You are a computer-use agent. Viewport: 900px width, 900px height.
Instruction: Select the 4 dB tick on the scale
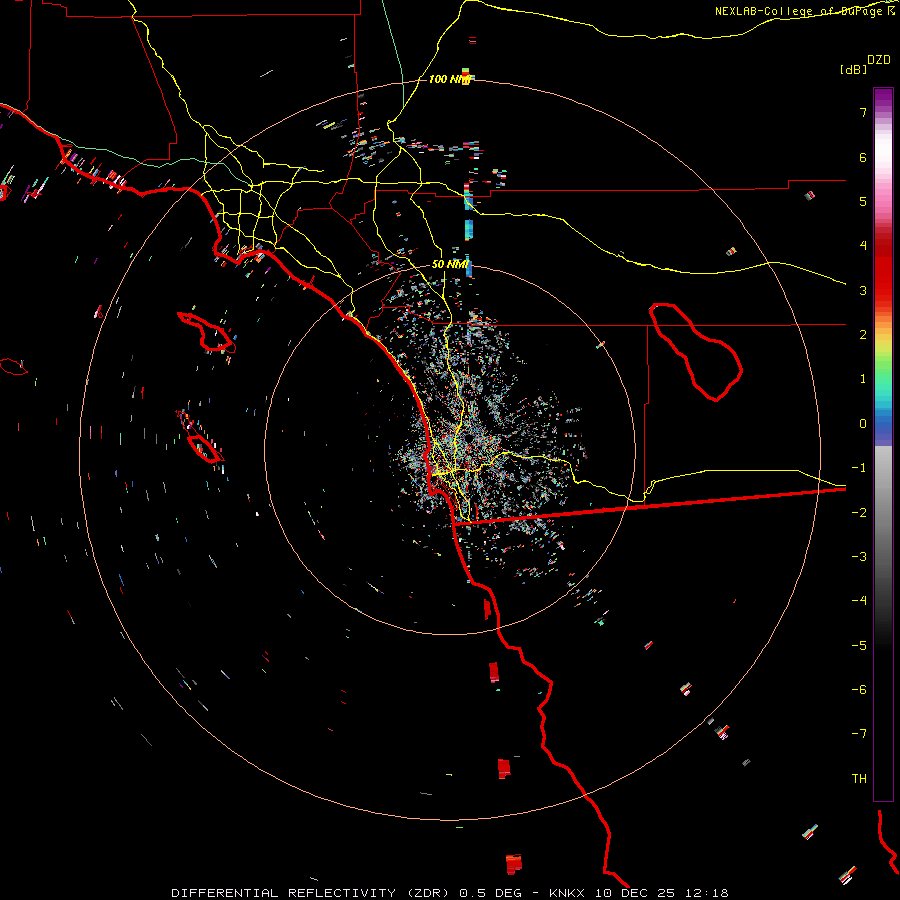(x=863, y=246)
